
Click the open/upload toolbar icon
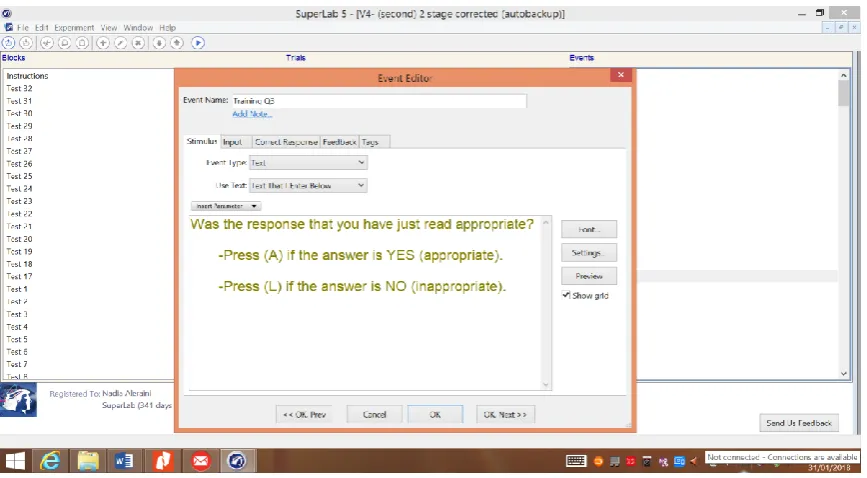pyautogui.click(x=8, y=43)
